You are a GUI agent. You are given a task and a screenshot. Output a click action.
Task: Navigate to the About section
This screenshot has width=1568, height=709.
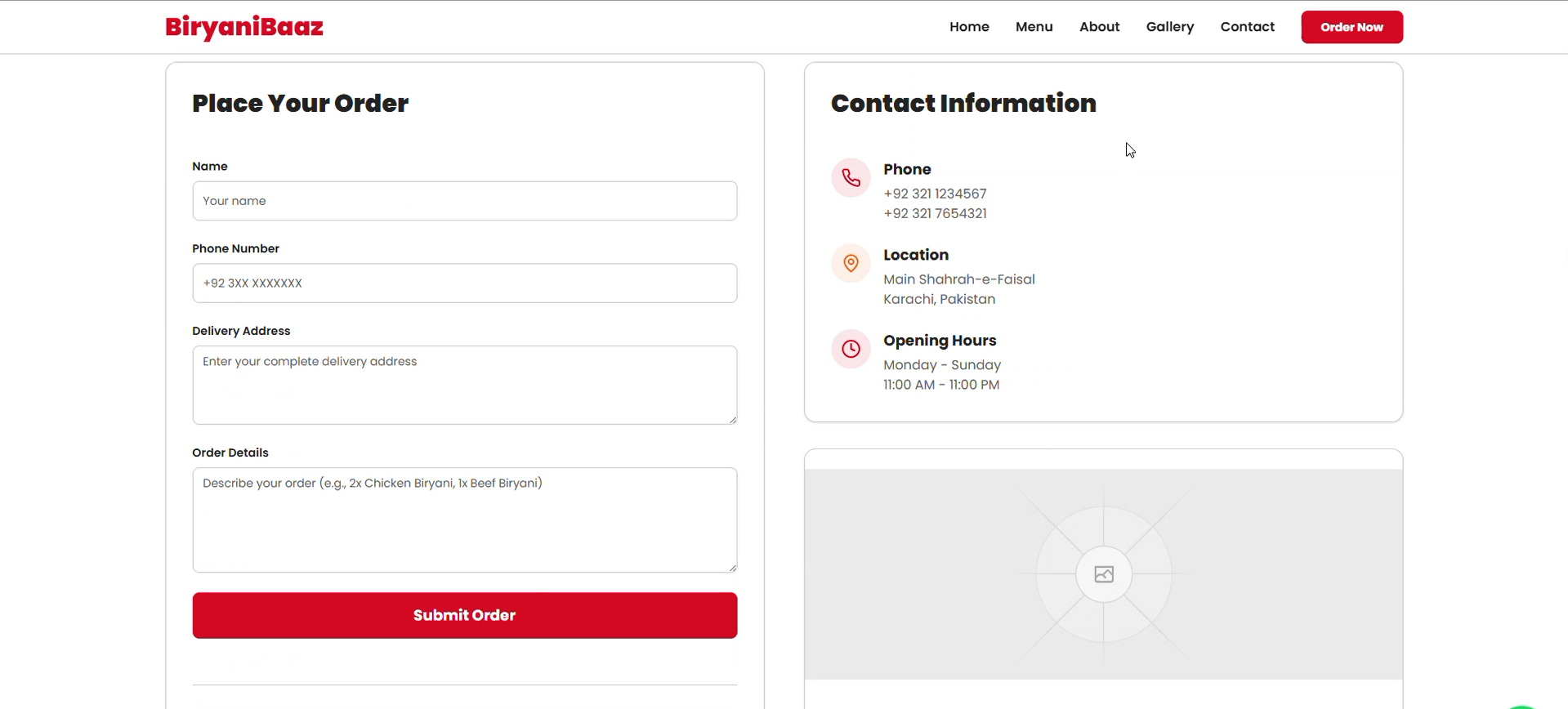(1099, 27)
